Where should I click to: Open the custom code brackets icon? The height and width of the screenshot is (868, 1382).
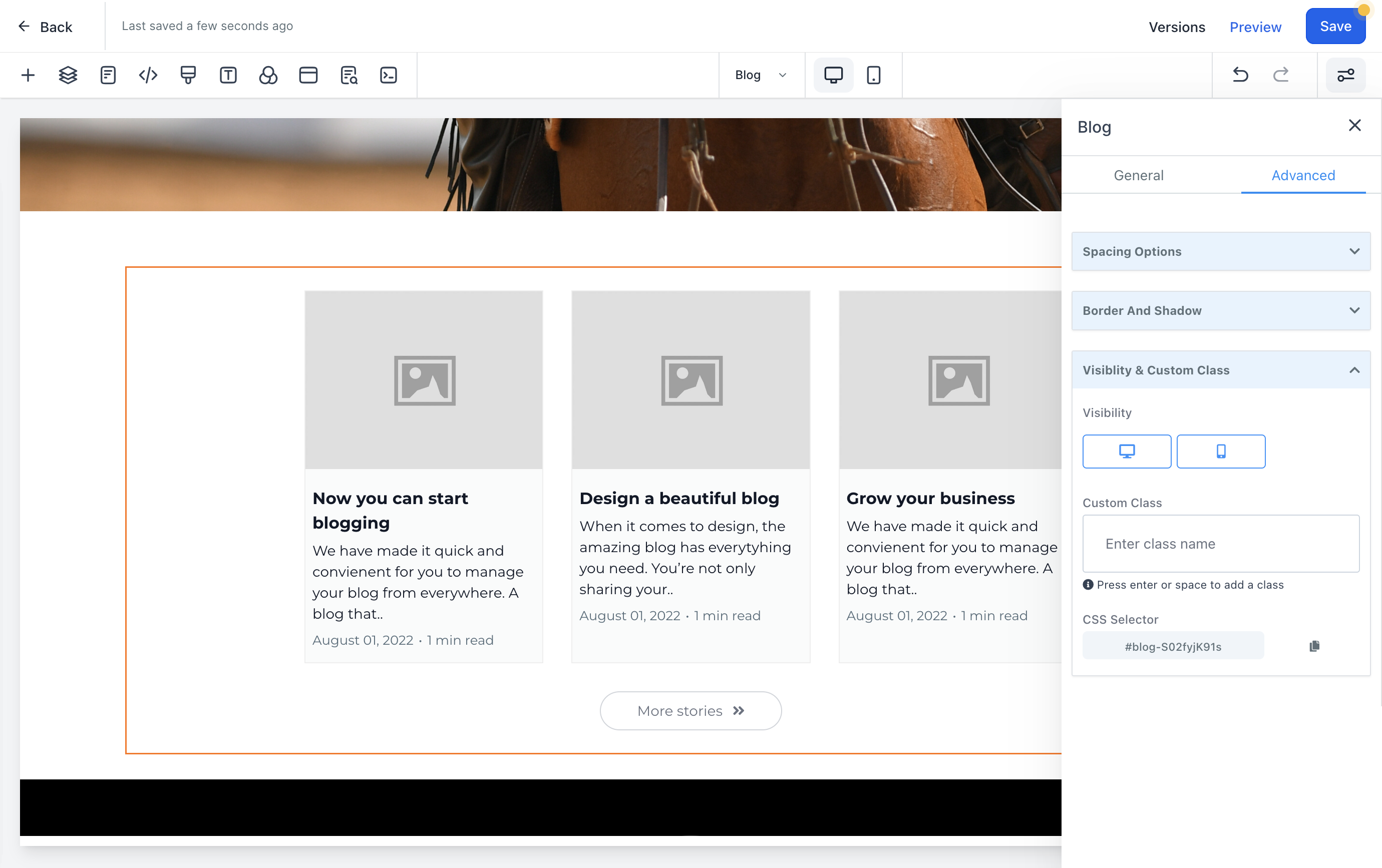tap(148, 75)
